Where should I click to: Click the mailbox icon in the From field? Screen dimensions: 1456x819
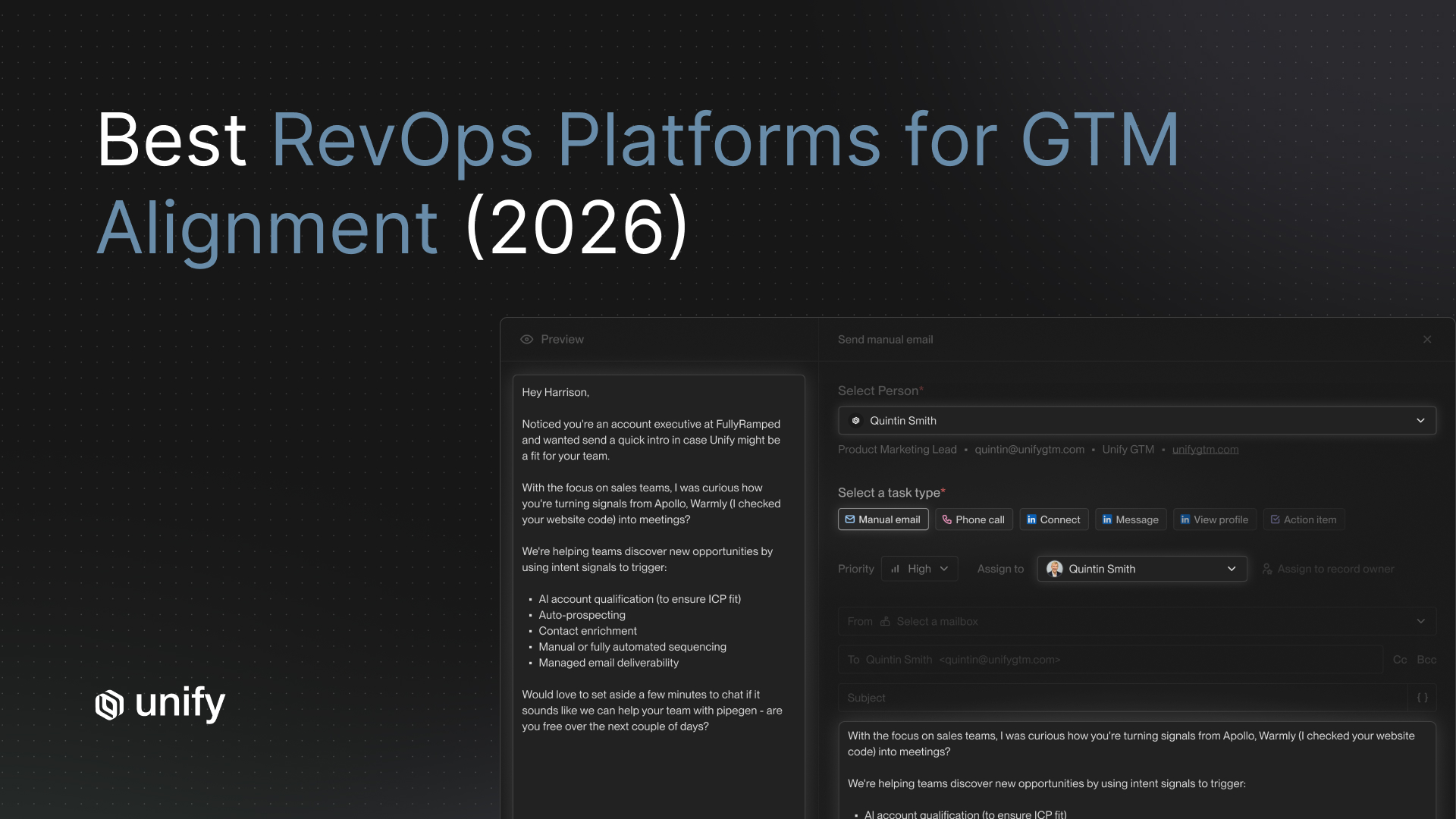[885, 621]
